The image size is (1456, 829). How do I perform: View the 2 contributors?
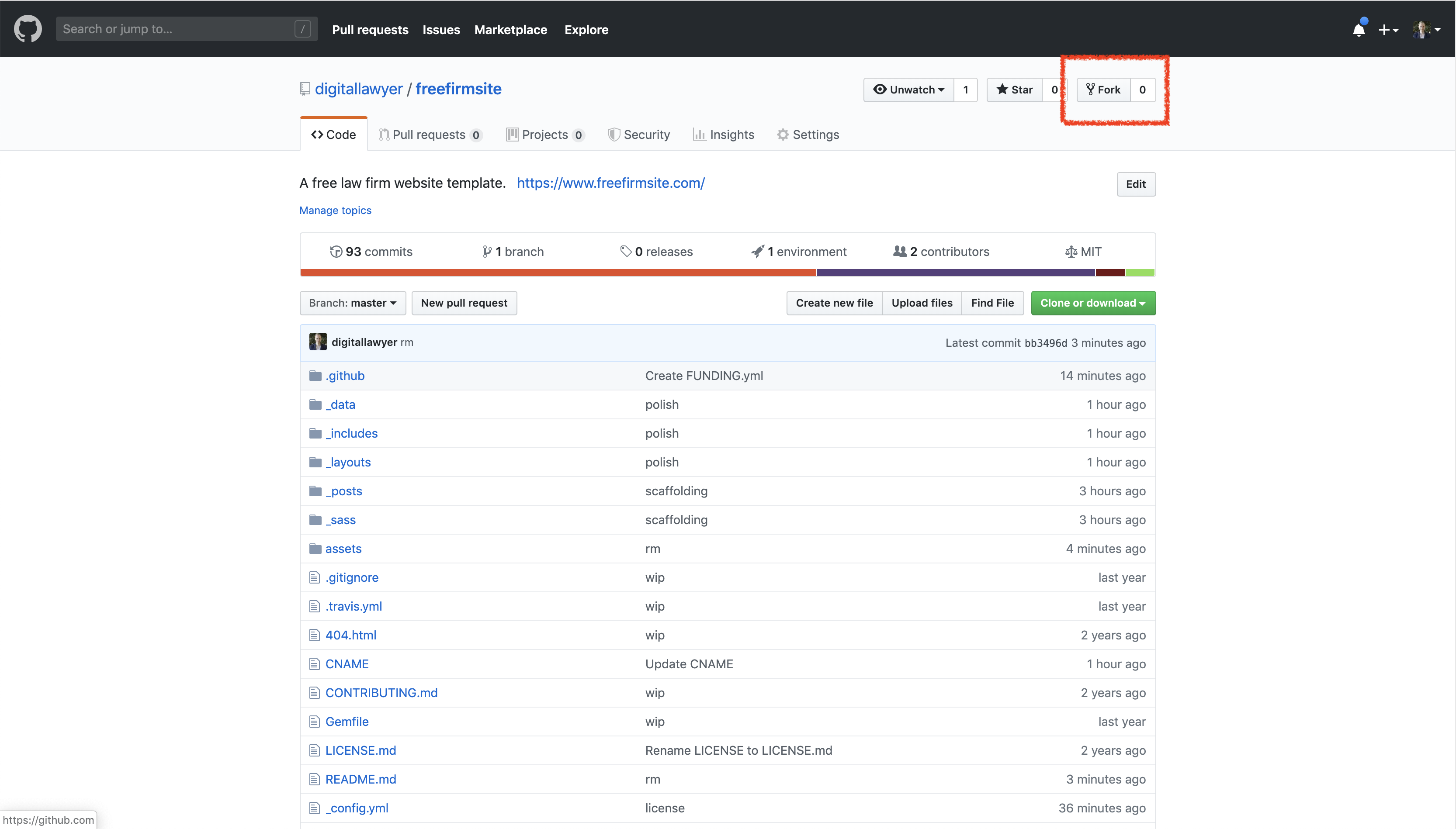tap(941, 252)
